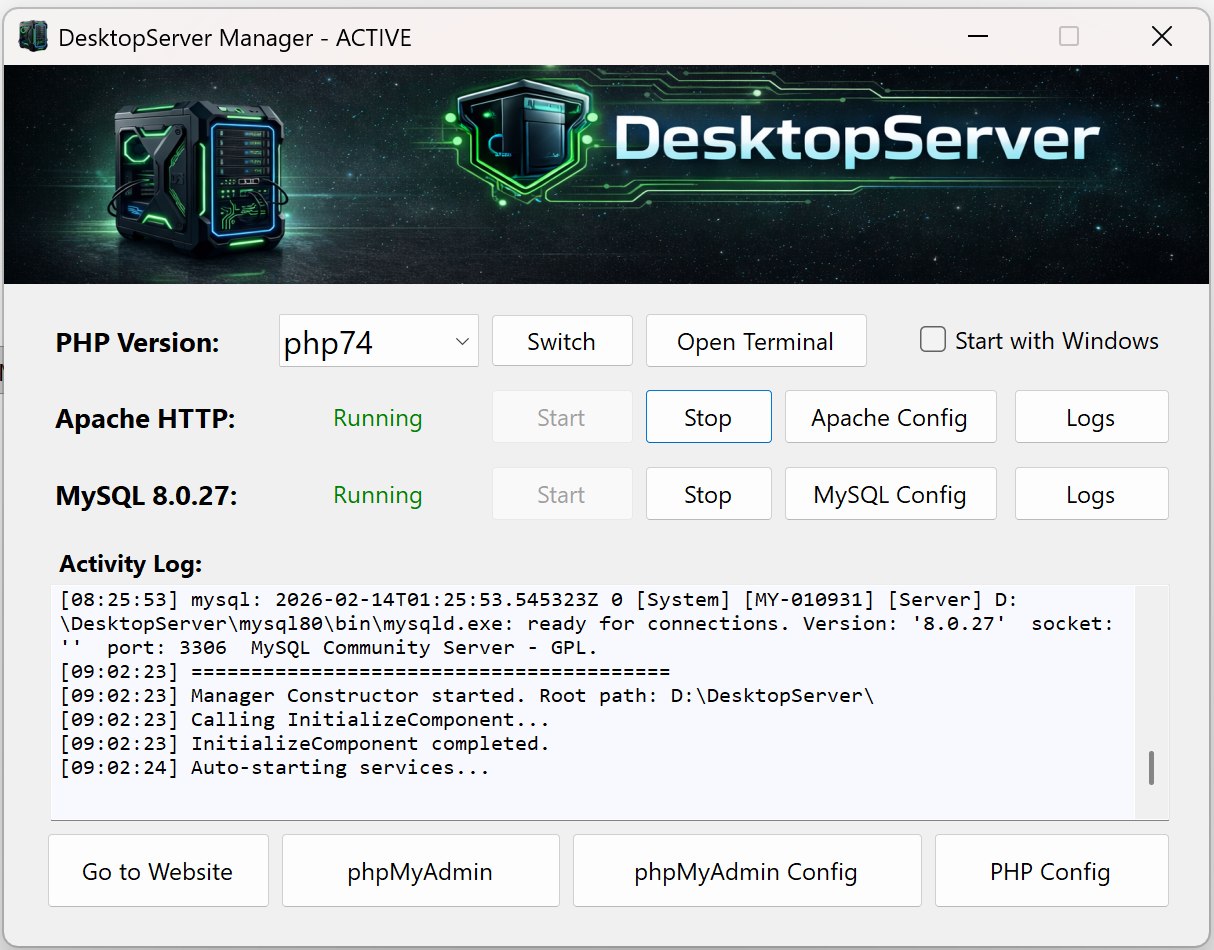Click the Activity Log scrollbar thumb
This screenshot has height=950, width=1214.
pos(1152,768)
